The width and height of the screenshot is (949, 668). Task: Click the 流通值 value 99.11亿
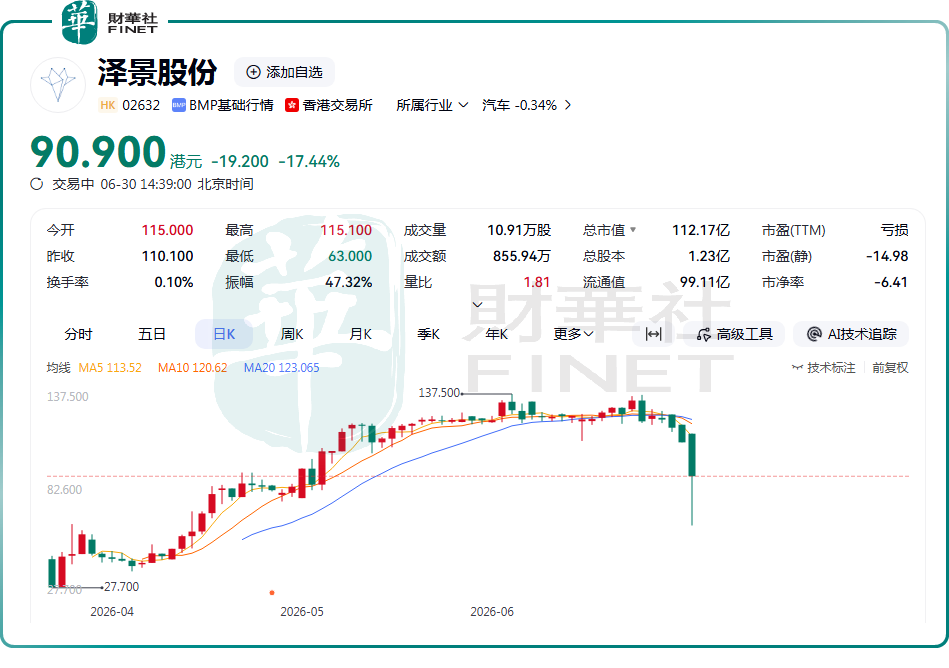[x=704, y=282]
